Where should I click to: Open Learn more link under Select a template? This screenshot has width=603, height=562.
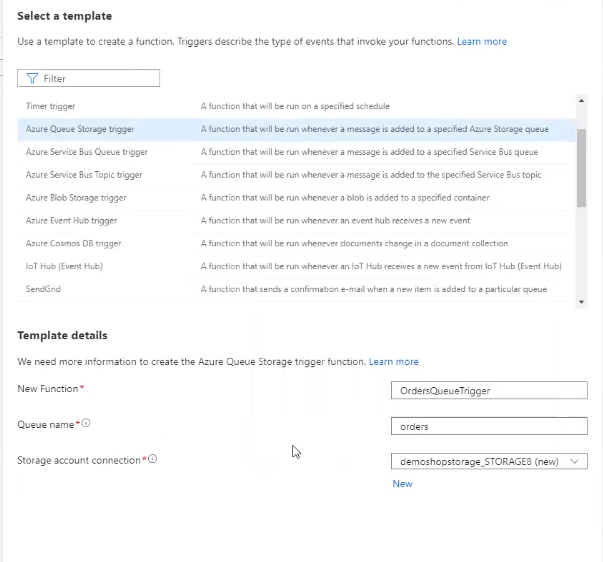pos(482,42)
